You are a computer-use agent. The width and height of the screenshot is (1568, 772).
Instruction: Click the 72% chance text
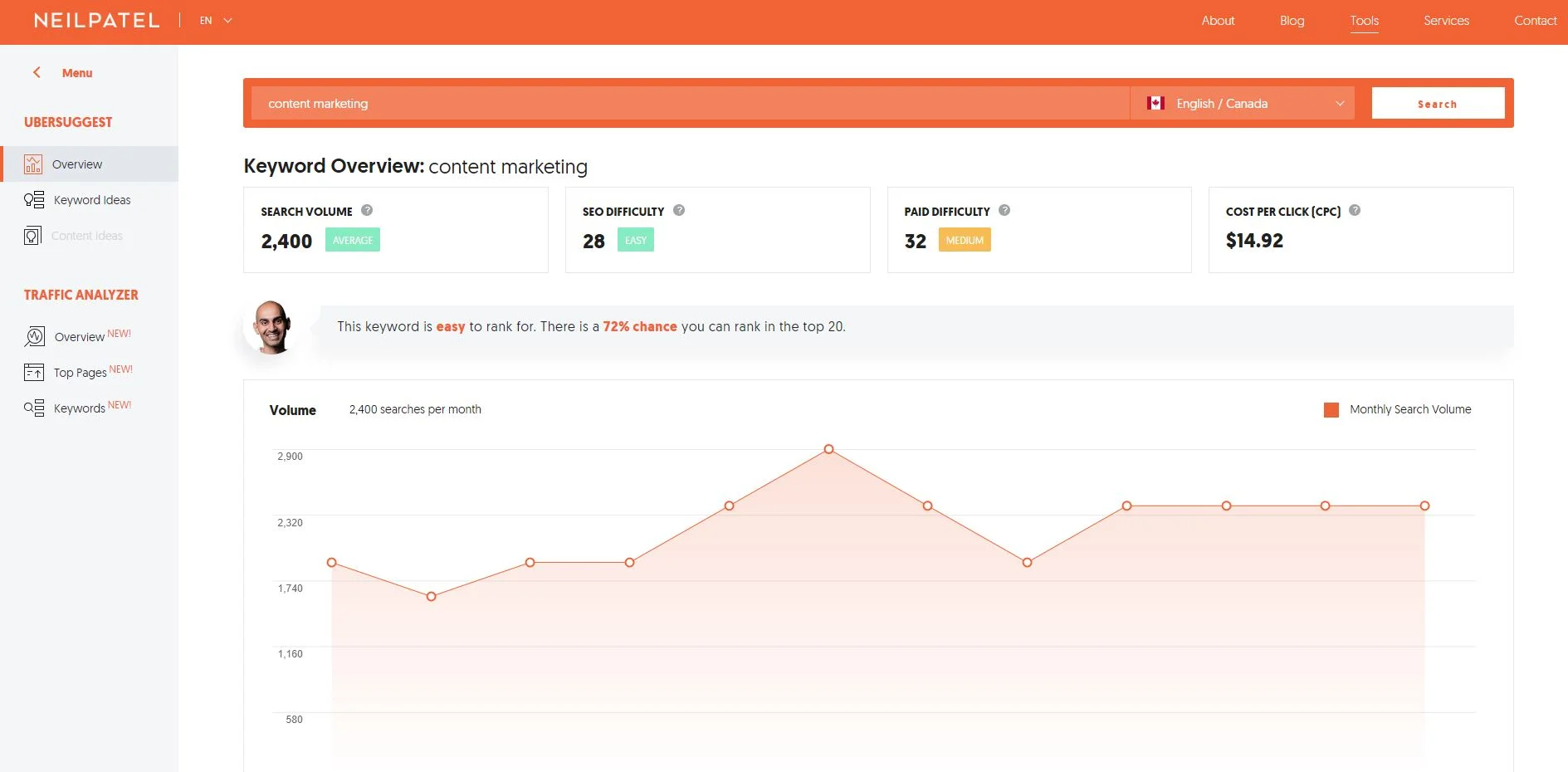click(x=640, y=326)
